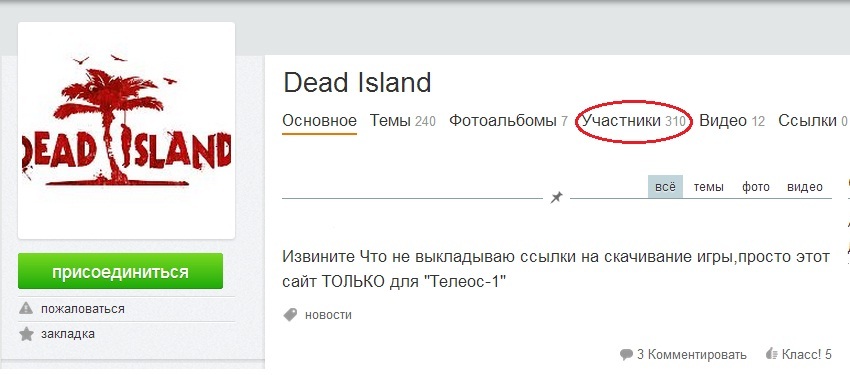Switch to the Основное tab
The image size is (850, 375).
(319, 121)
